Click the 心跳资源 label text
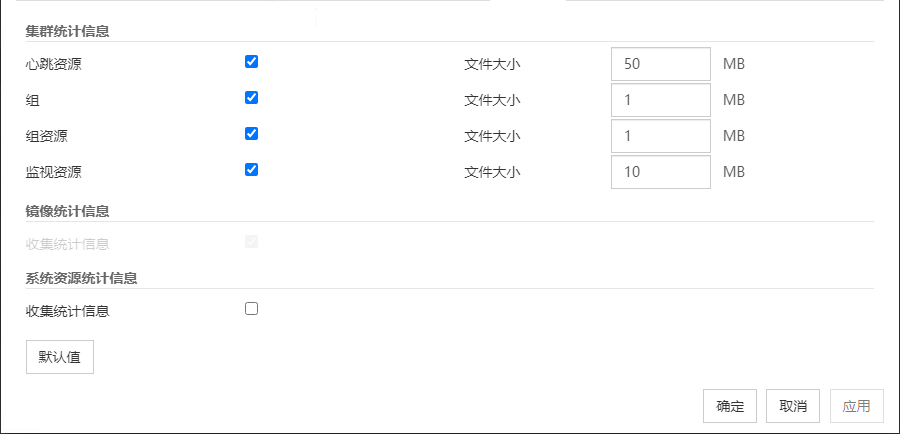Image resolution: width=900 pixels, height=434 pixels. click(54, 64)
